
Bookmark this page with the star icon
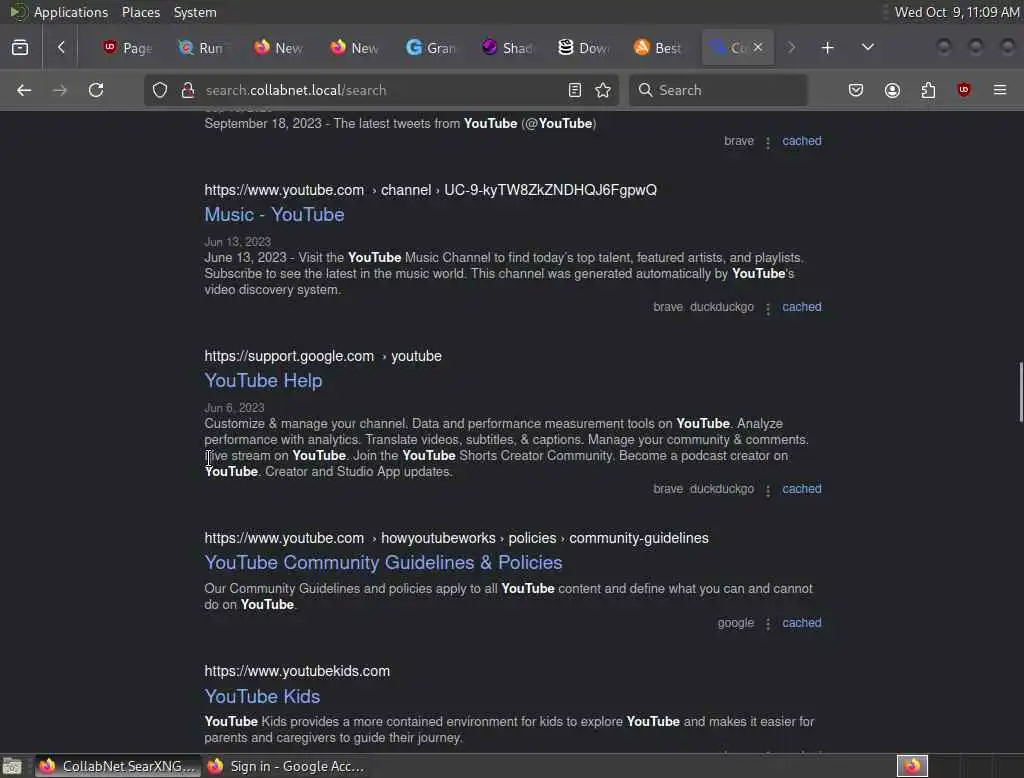[x=603, y=90]
